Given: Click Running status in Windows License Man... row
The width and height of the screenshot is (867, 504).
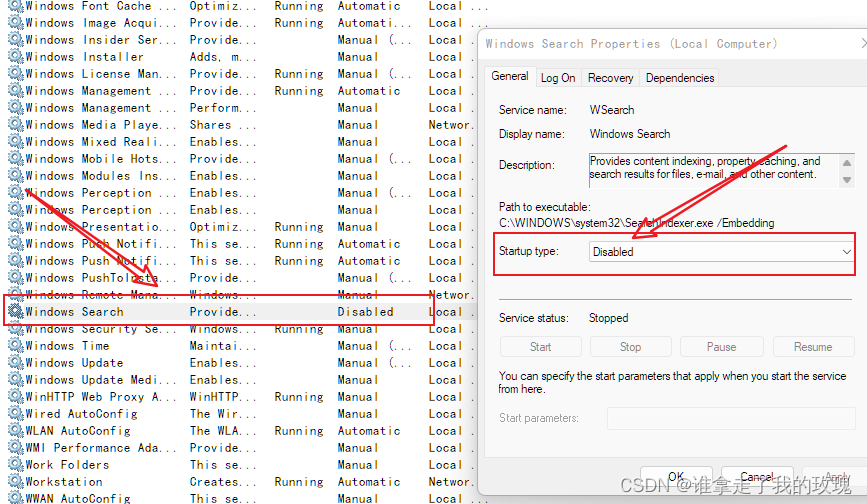Looking at the screenshot, I should click(299, 74).
